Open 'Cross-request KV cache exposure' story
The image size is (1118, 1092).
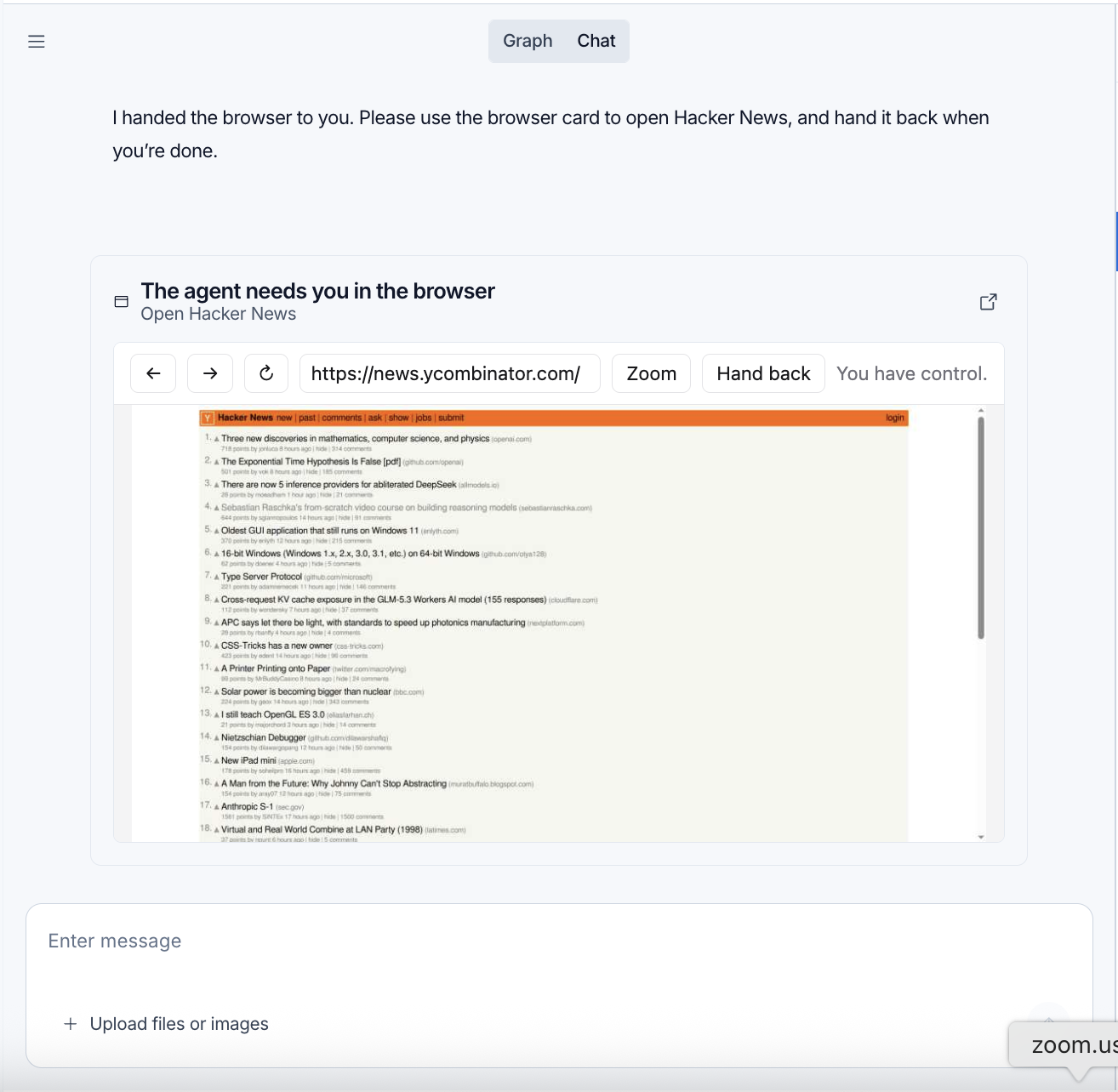click(384, 600)
